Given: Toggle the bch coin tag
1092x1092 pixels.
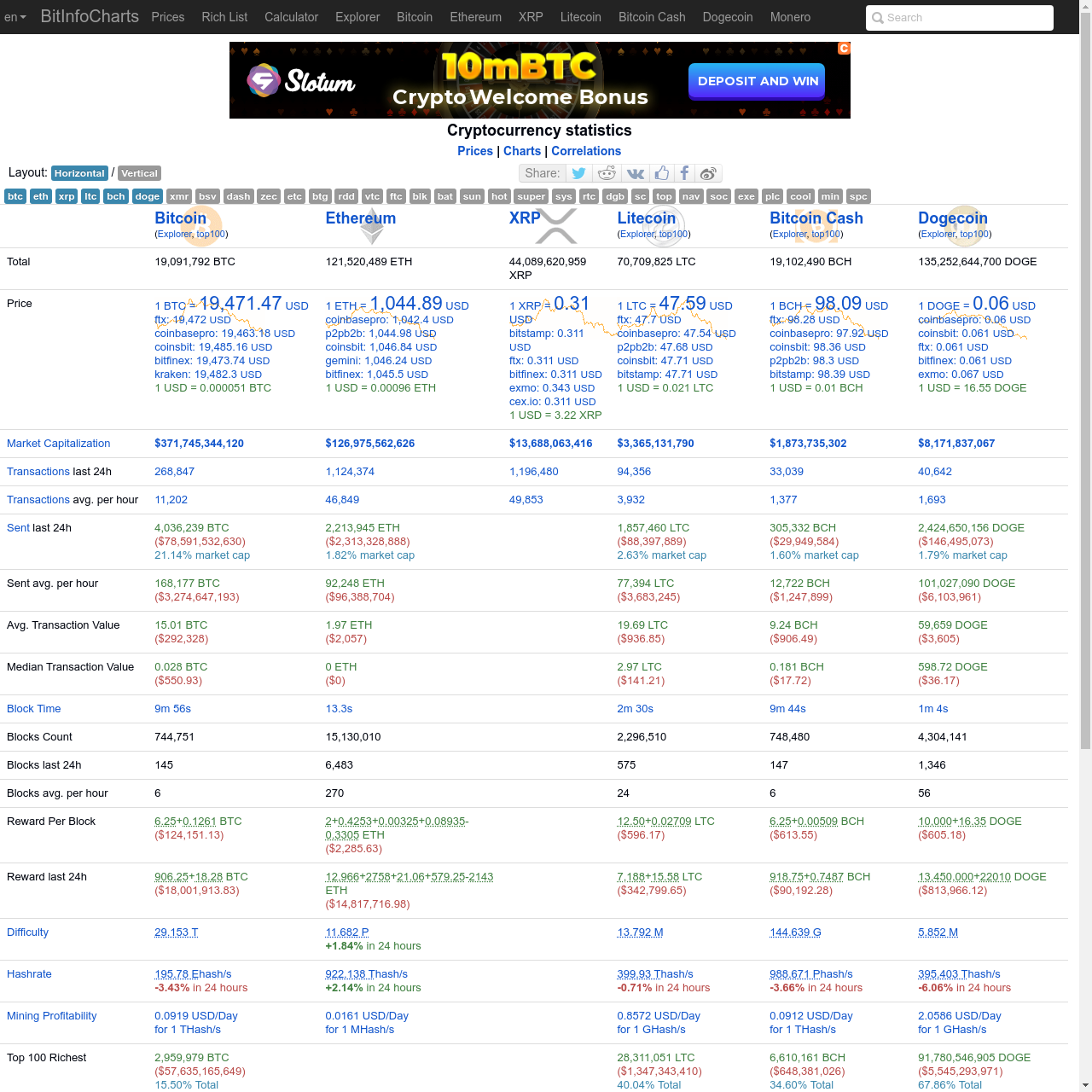Looking at the screenshot, I should 116,196.
